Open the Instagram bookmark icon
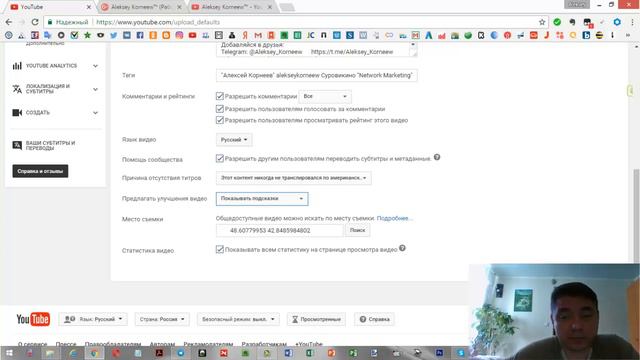Viewport: 640px width, 360px height. click(x=179, y=36)
